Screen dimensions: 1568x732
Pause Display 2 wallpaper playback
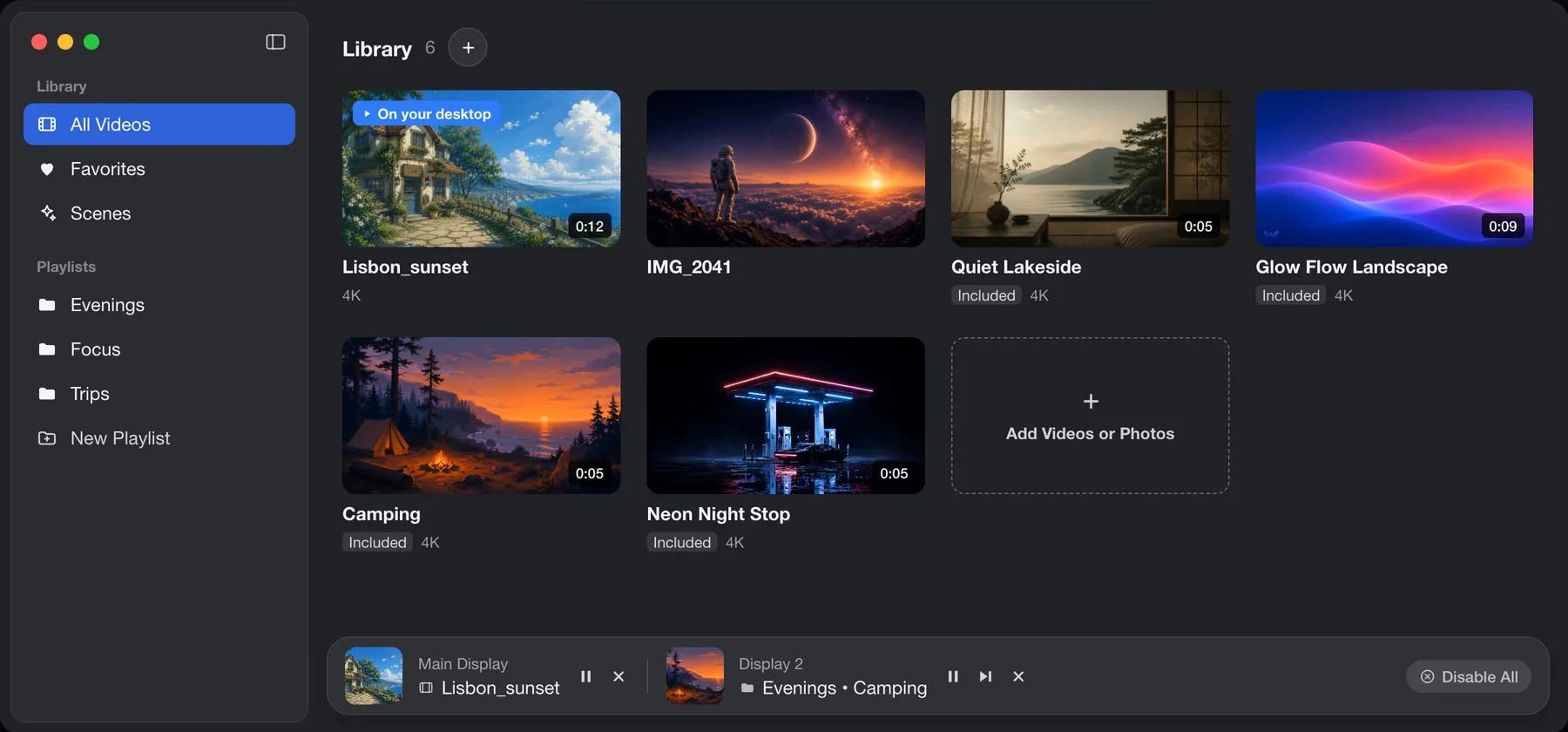click(953, 676)
